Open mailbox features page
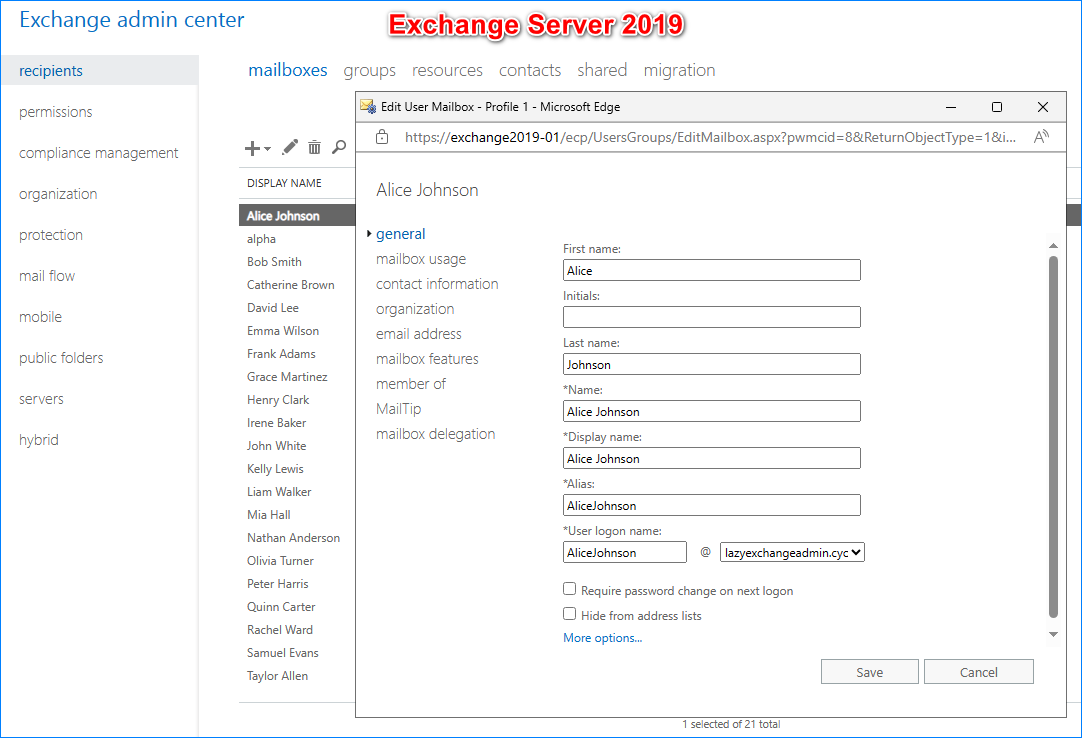This screenshot has height=738, width=1082. [x=427, y=359]
